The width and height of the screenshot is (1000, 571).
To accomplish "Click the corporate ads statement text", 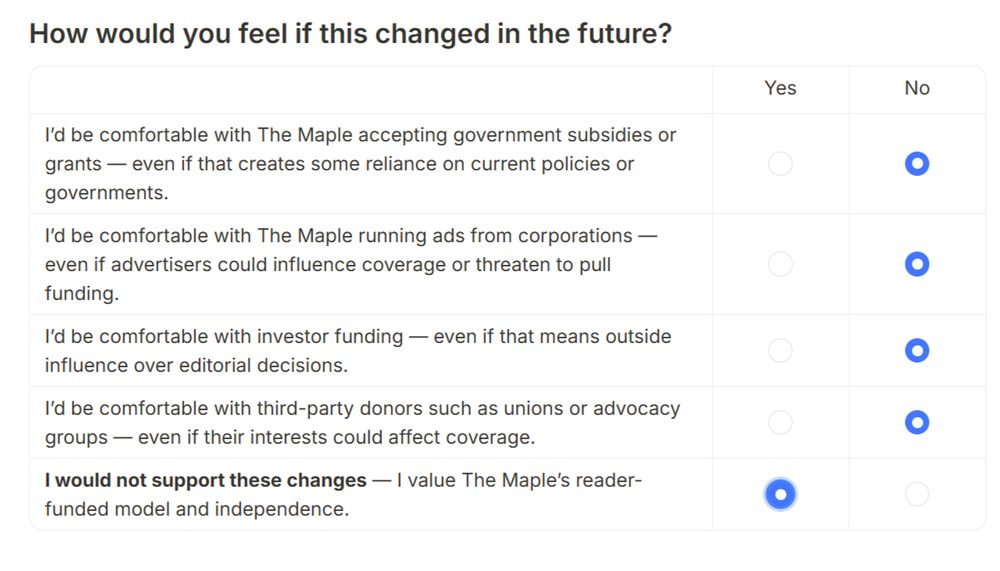I will point(350,264).
